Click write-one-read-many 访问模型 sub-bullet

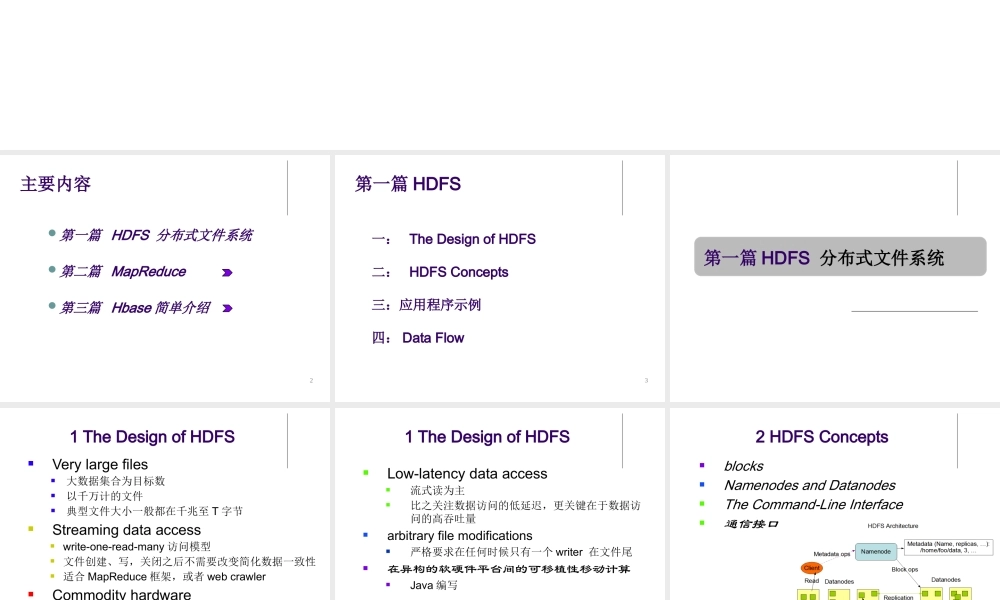(x=136, y=546)
